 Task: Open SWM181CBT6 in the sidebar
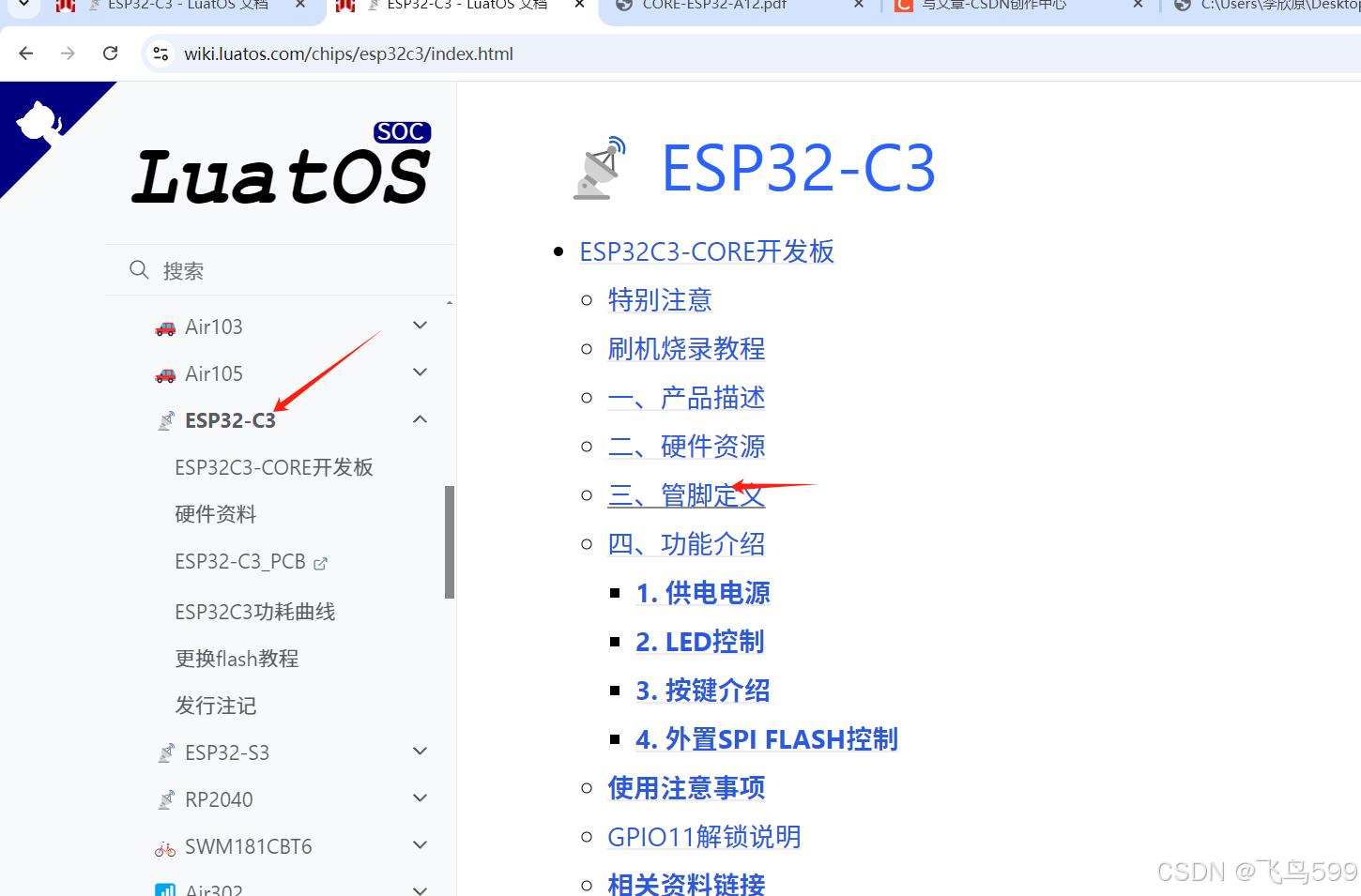coord(249,846)
